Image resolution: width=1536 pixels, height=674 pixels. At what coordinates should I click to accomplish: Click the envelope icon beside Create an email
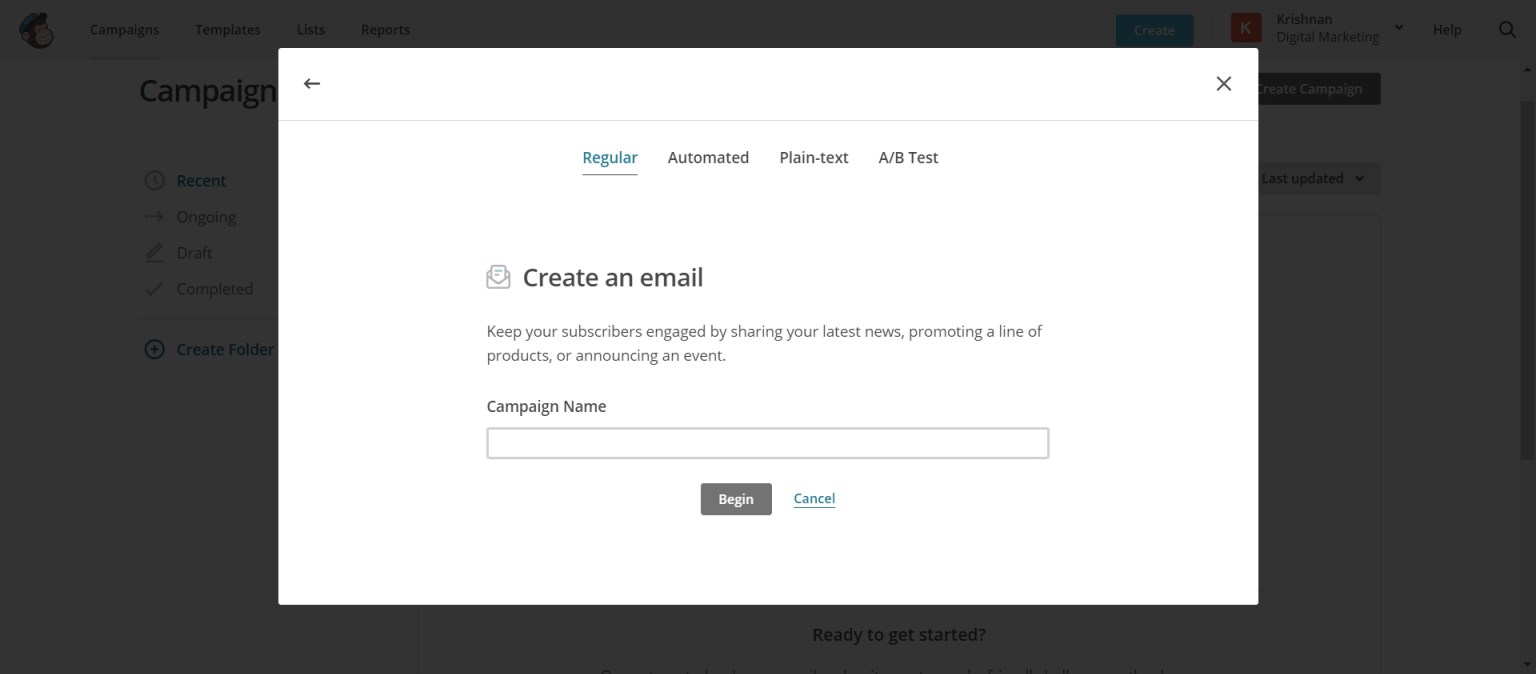point(498,277)
